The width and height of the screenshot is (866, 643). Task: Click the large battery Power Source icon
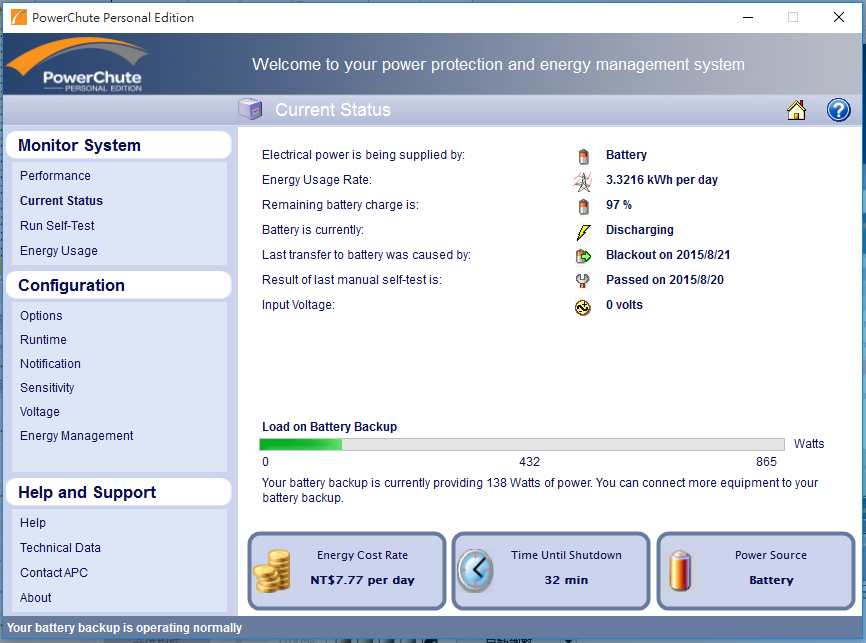(680, 571)
